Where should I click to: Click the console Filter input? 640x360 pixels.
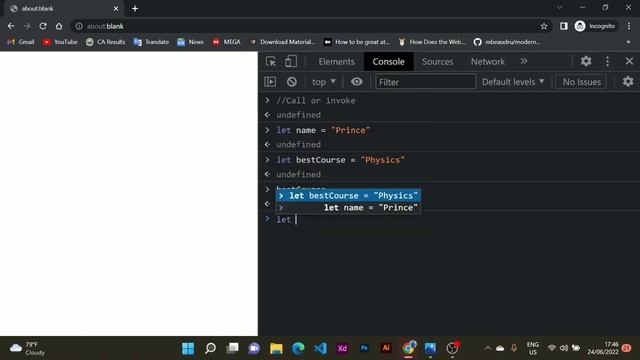click(x=425, y=82)
